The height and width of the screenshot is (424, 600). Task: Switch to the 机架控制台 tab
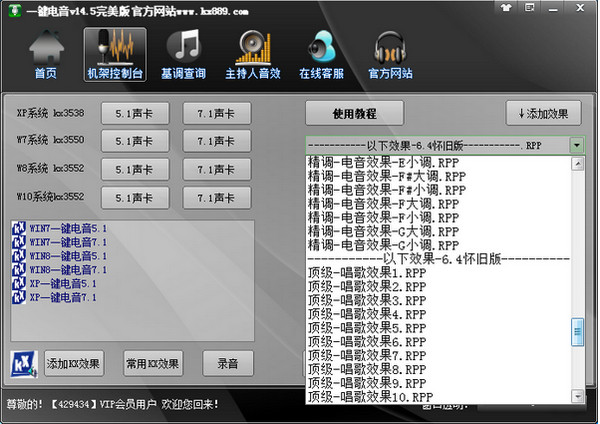click(x=115, y=55)
